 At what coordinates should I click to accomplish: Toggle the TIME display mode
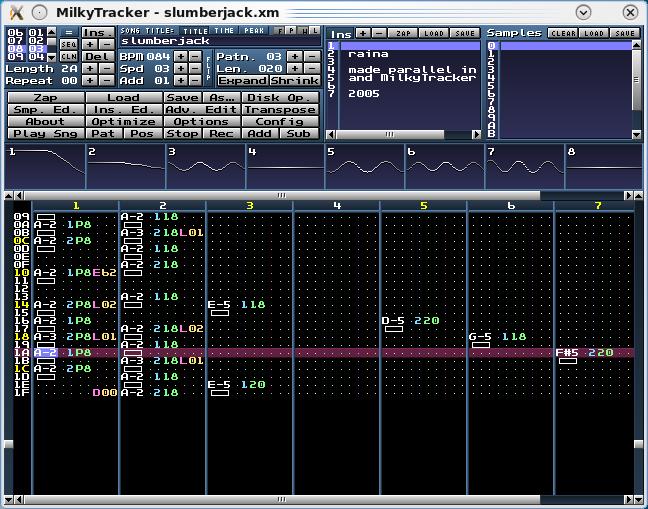223,31
